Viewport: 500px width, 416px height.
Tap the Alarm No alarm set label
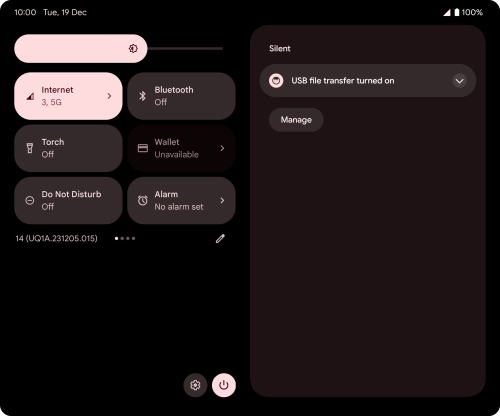tap(179, 207)
